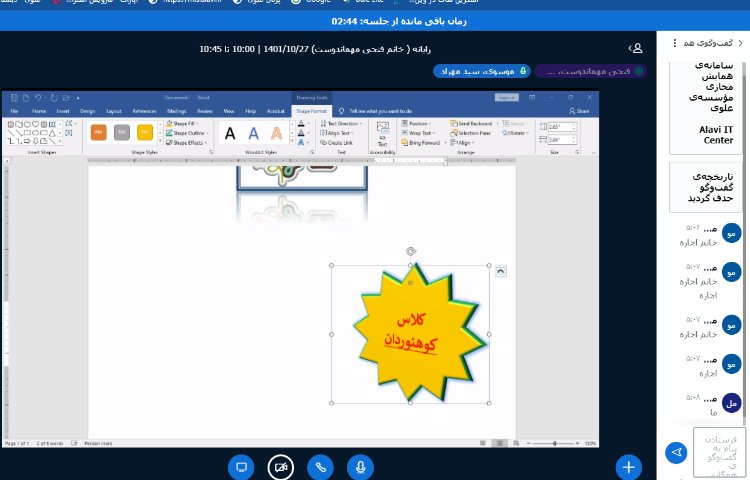Adjust the Word zoom slider
Image resolution: width=750 pixels, height=480 pixels.
tap(554, 443)
